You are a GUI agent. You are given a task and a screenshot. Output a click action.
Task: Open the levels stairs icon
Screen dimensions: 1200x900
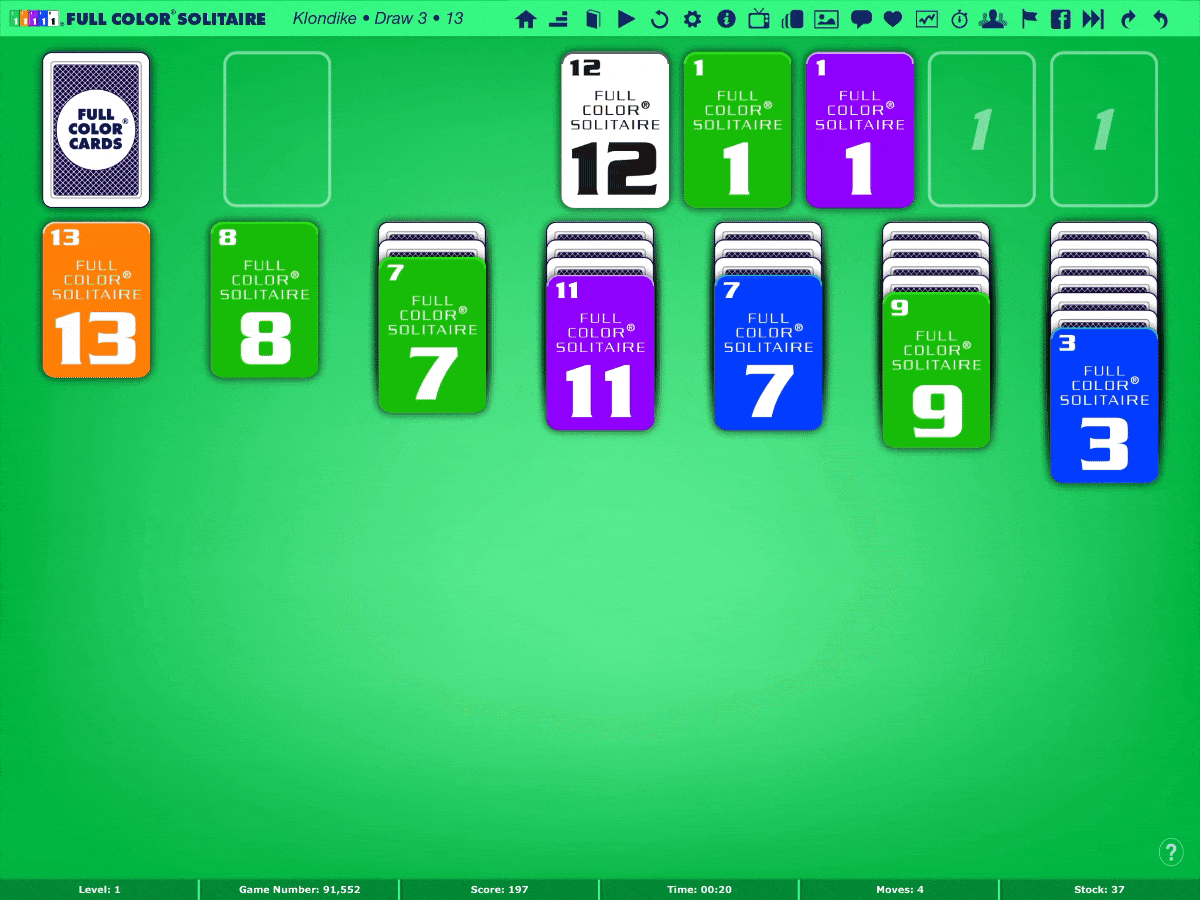tap(559, 18)
